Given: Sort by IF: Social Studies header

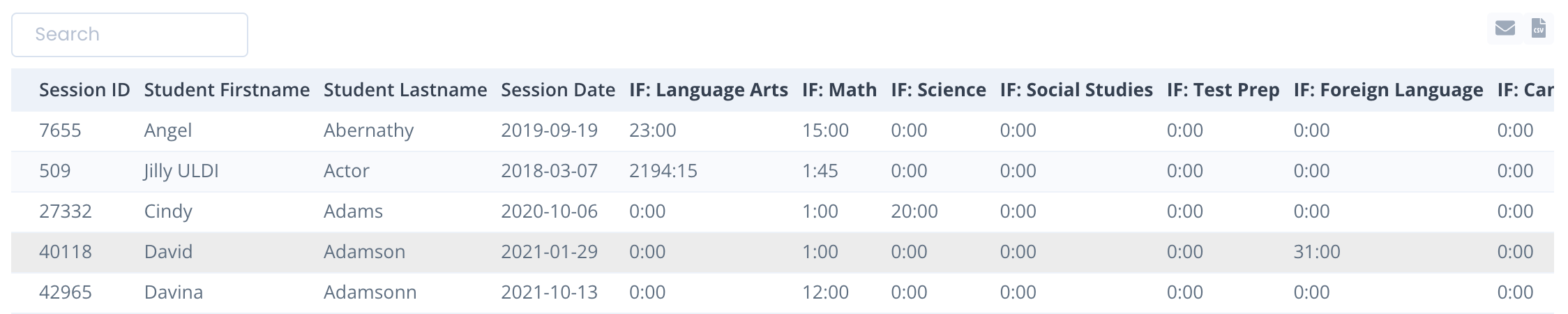Looking at the screenshot, I should [x=1076, y=90].
